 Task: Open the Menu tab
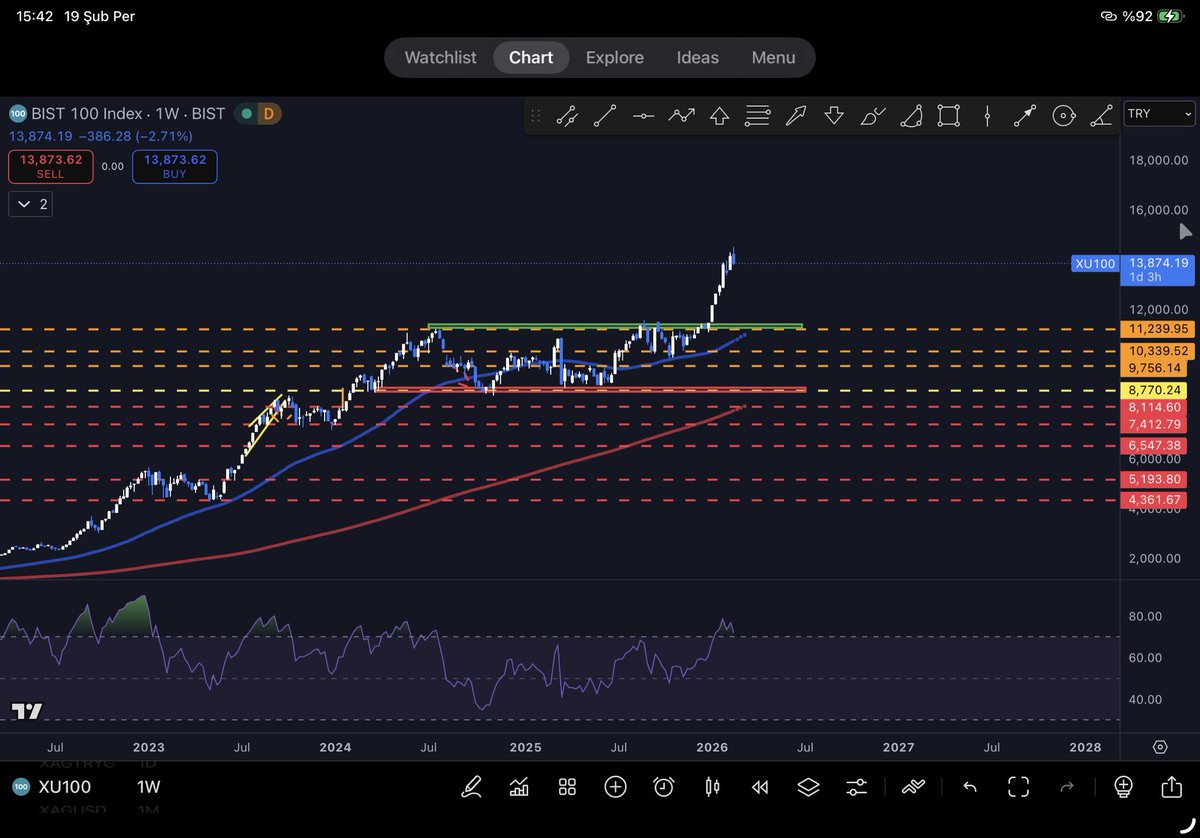pyautogui.click(x=773, y=57)
